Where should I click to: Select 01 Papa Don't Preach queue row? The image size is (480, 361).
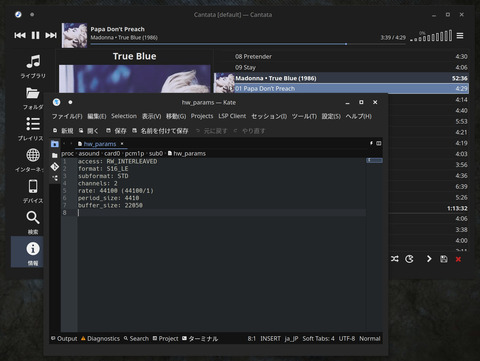(x=341, y=89)
